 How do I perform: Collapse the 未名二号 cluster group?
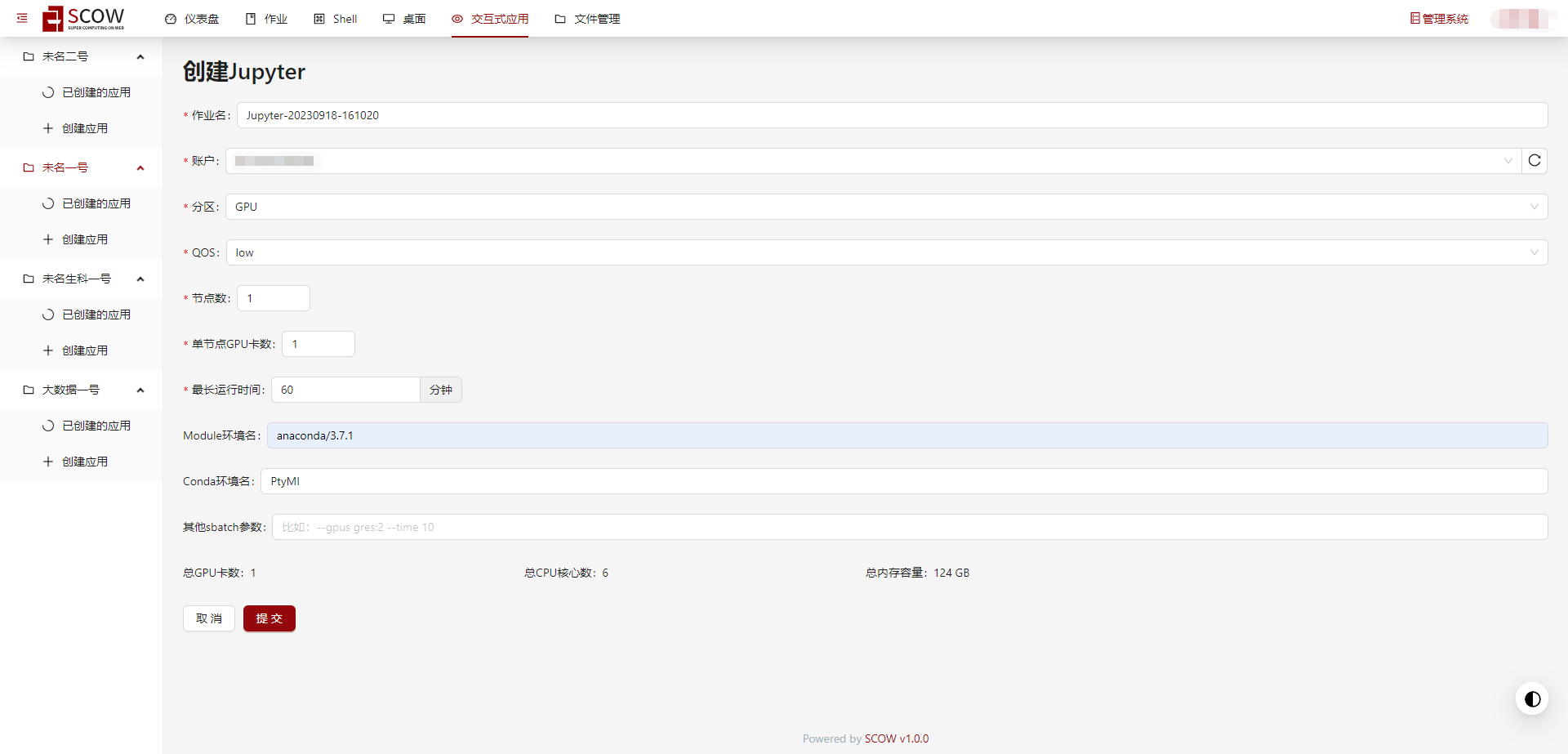[x=140, y=56]
